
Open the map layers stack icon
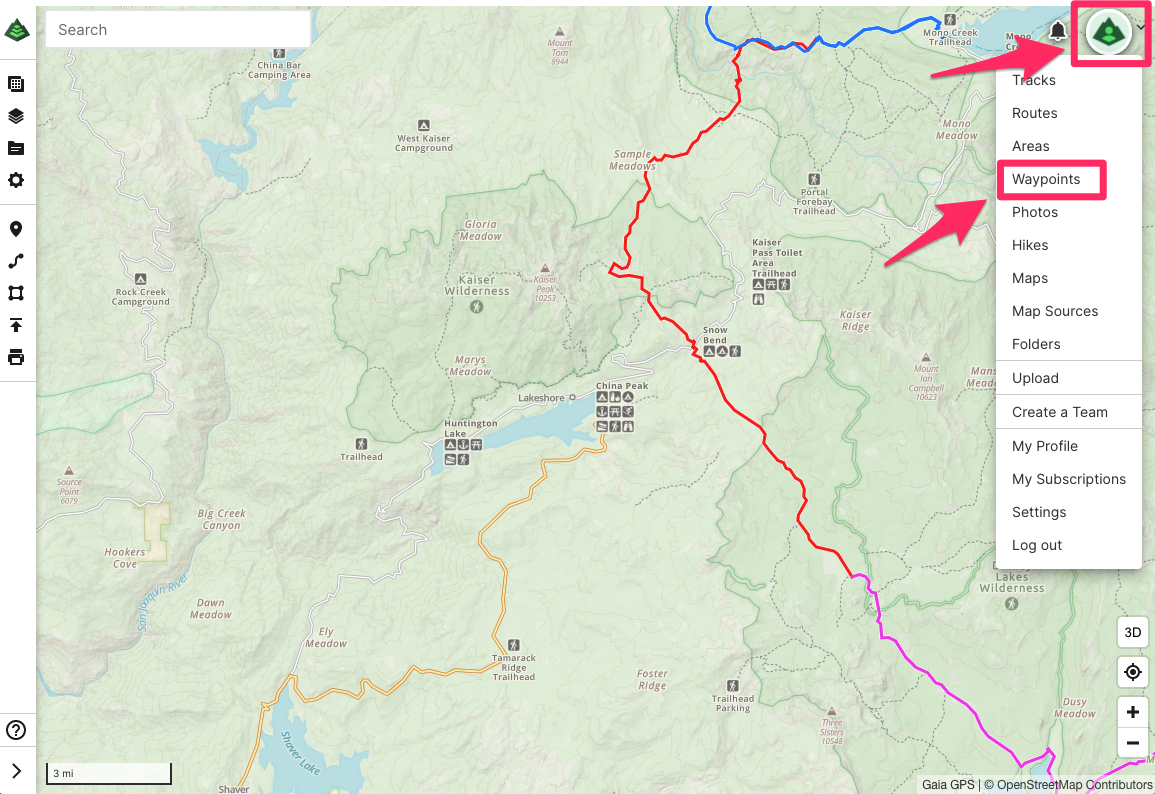click(x=15, y=116)
